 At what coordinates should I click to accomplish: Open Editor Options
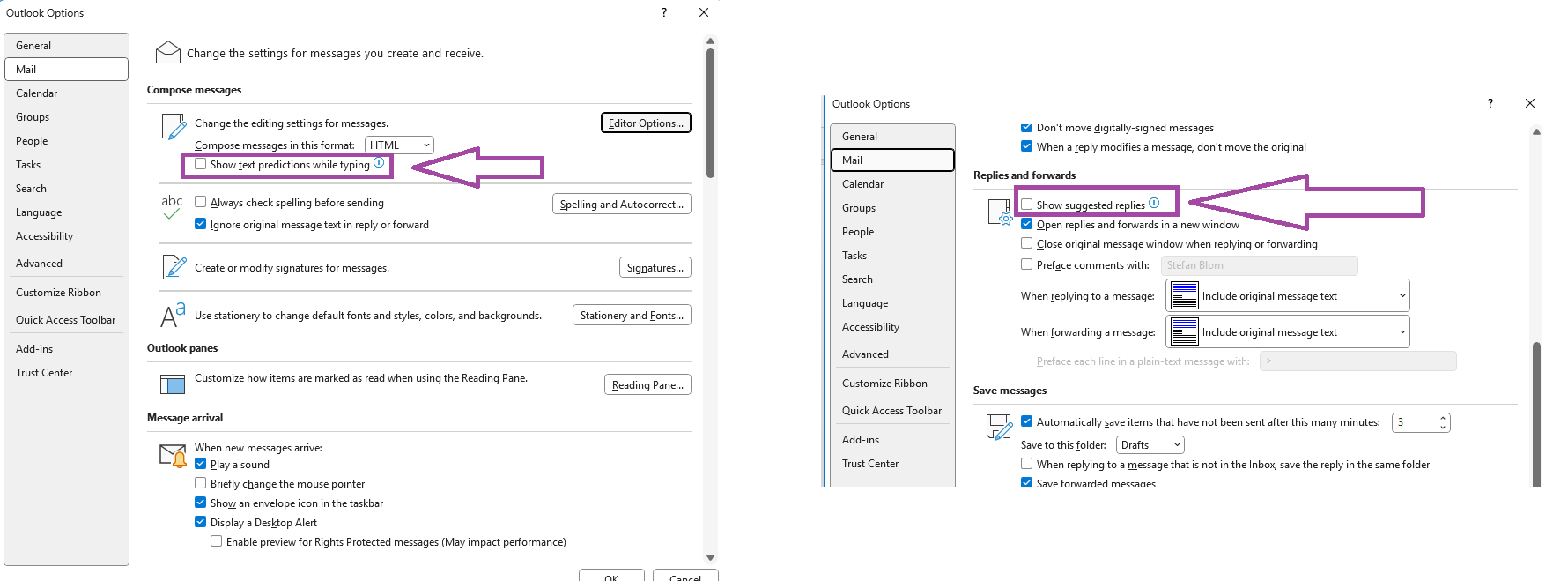point(646,123)
